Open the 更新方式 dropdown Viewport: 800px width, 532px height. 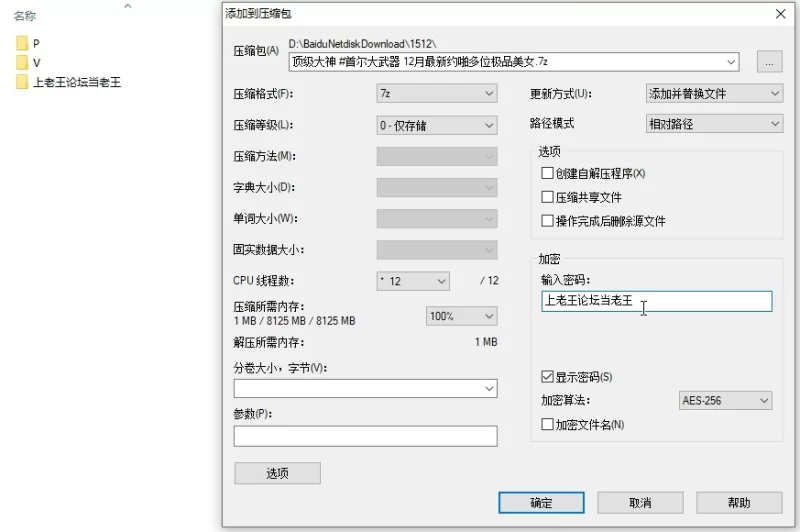(714, 93)
